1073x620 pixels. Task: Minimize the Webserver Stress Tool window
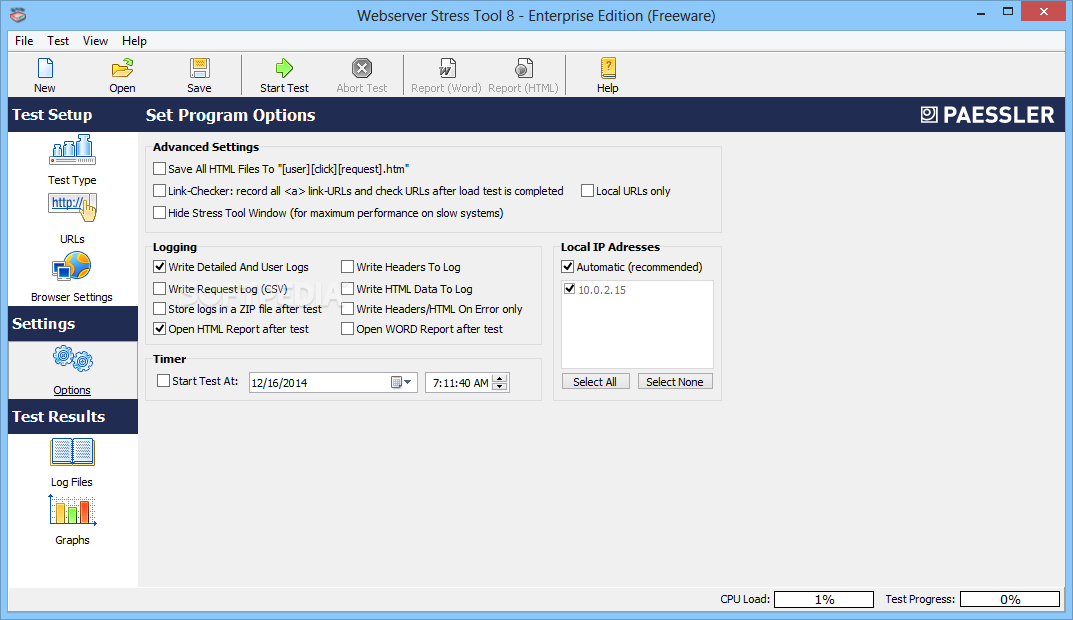tap(981, 12)
